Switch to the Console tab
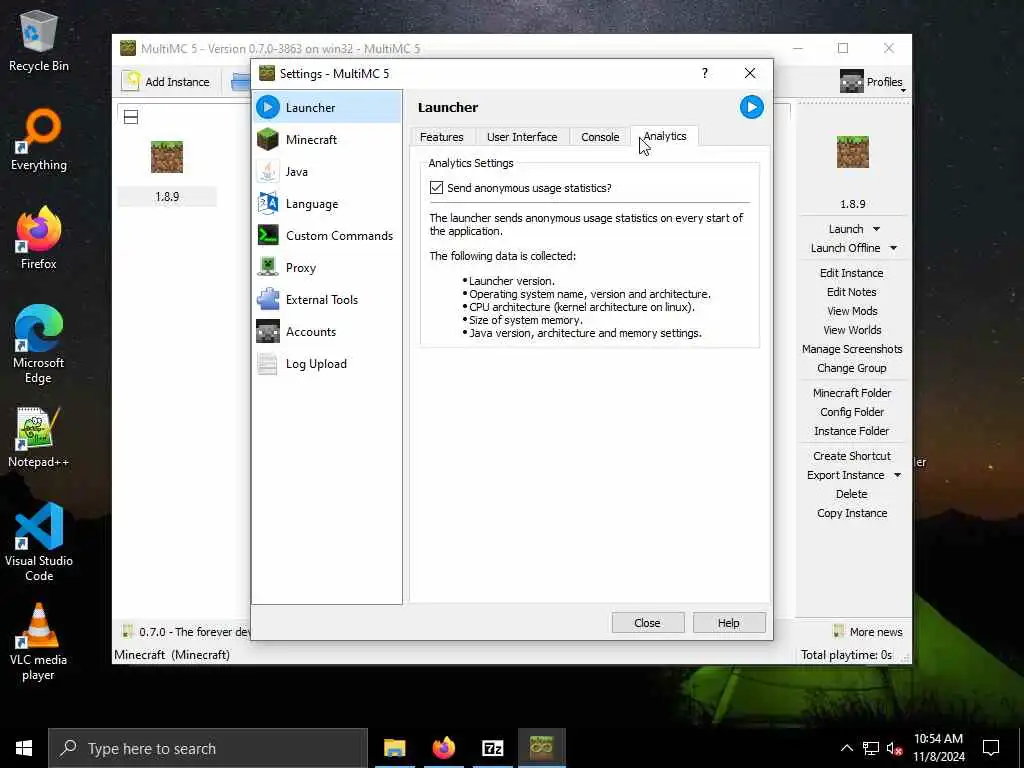Screen dimensions: 1024x768 point(600,137)
